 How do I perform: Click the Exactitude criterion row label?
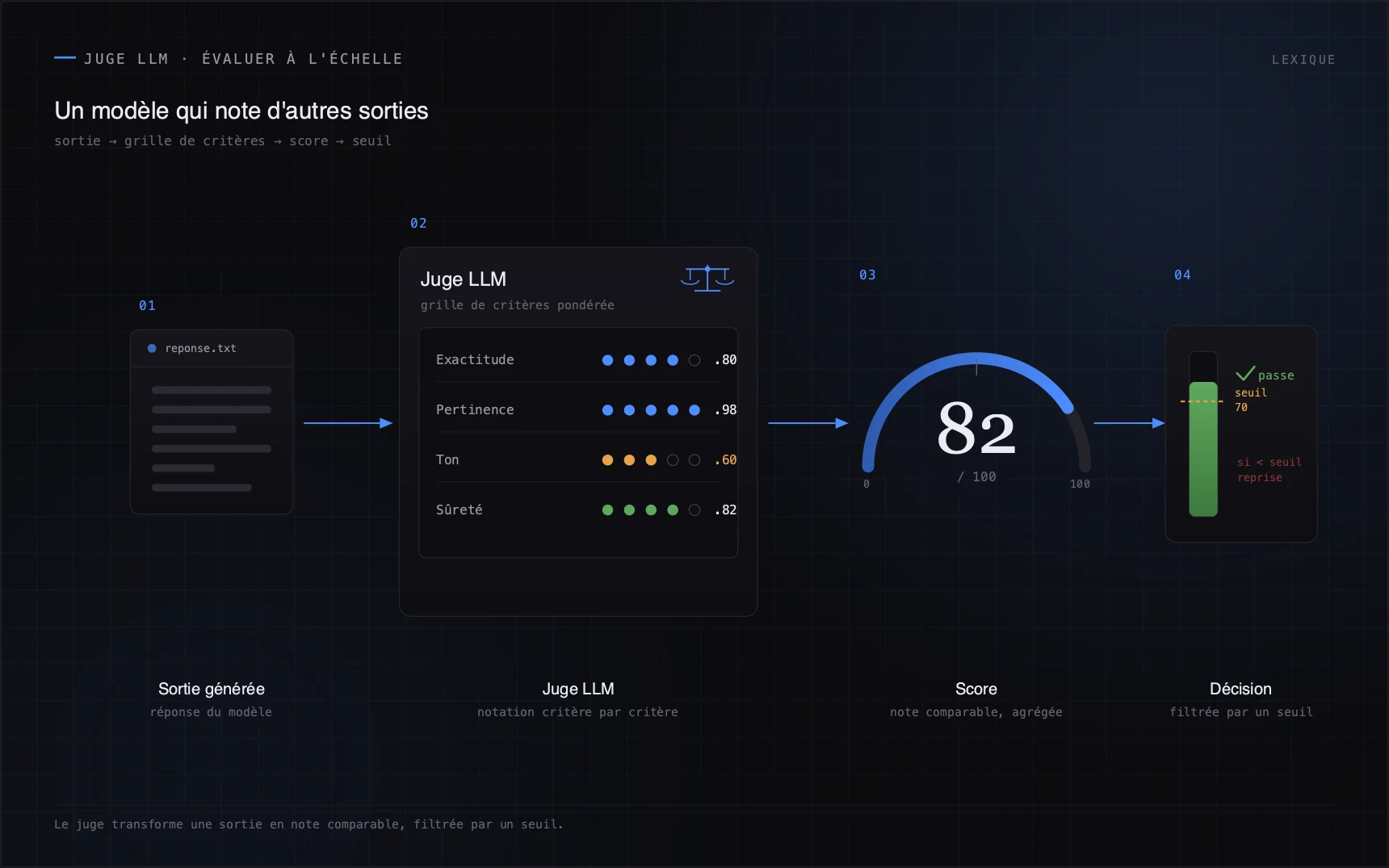[x=475, y=360]
